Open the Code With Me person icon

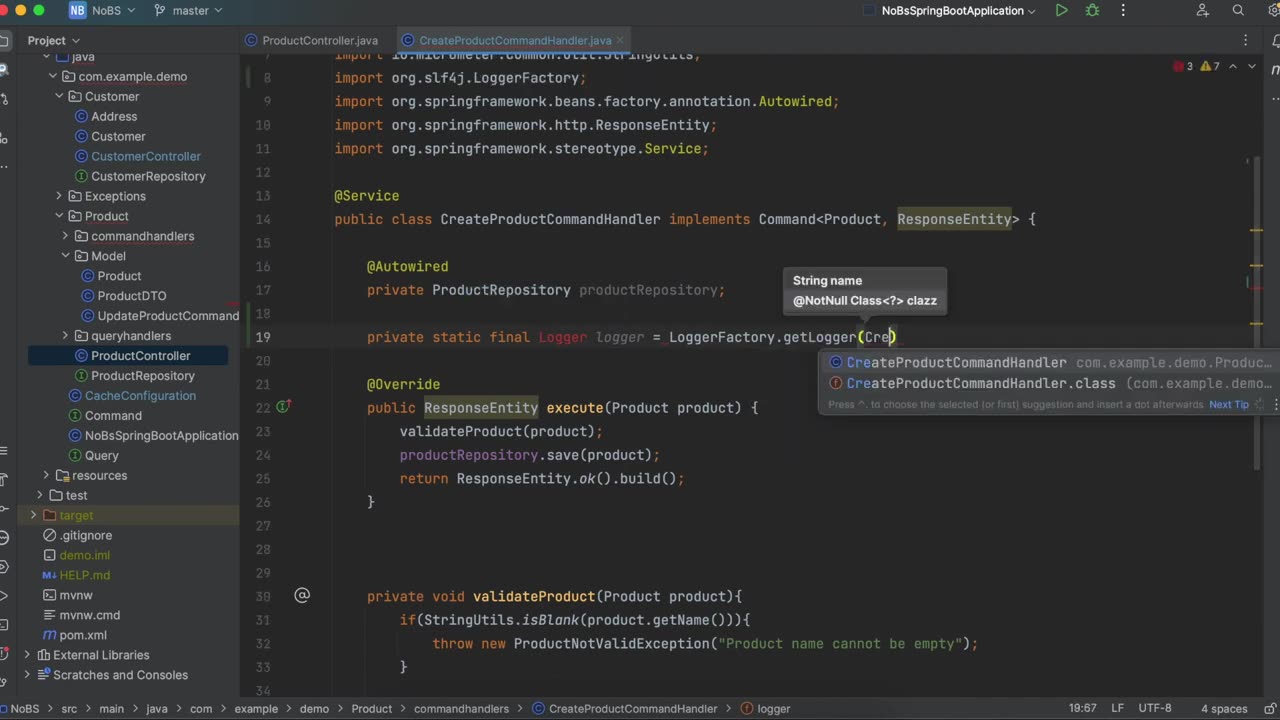(x=1203, y=11)
